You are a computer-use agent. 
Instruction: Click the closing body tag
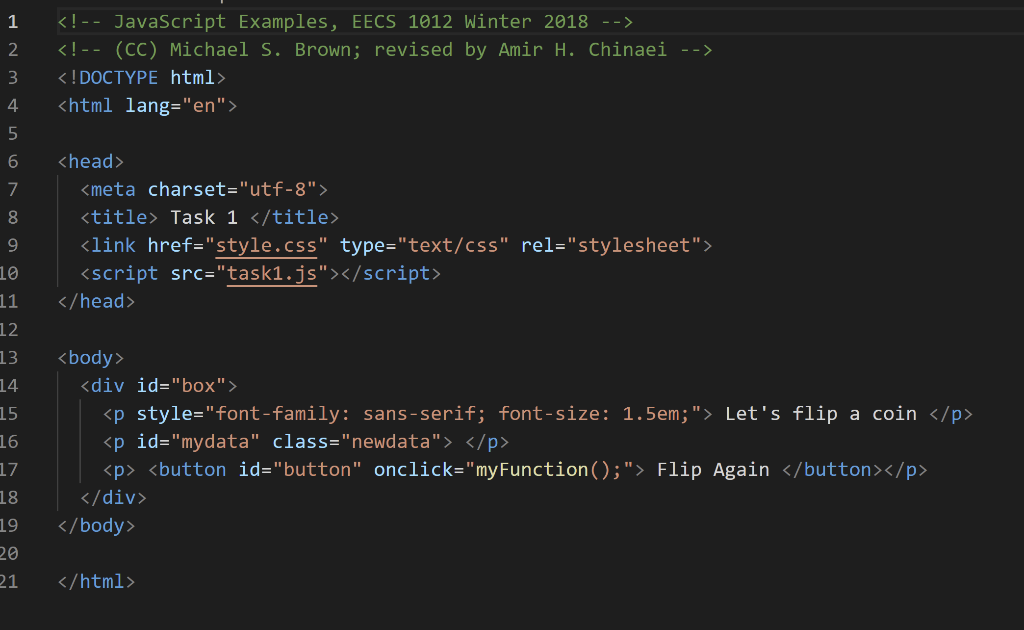click(x=96, y=526)
